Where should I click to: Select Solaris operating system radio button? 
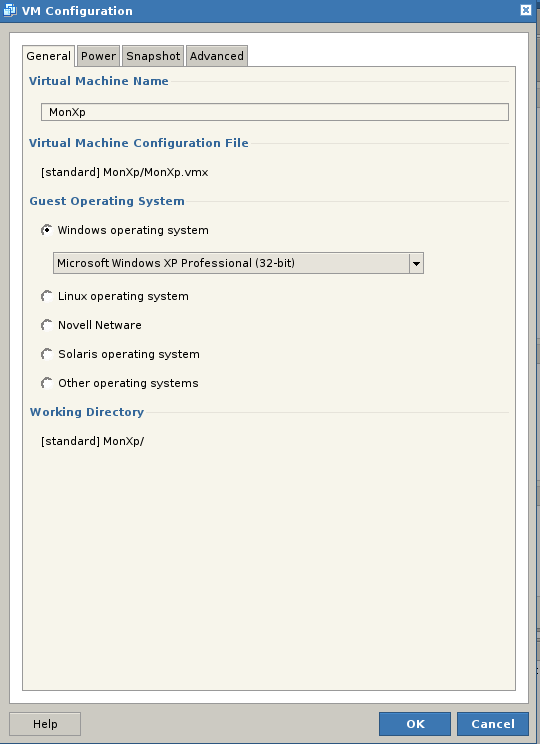(x=47, y=354)
